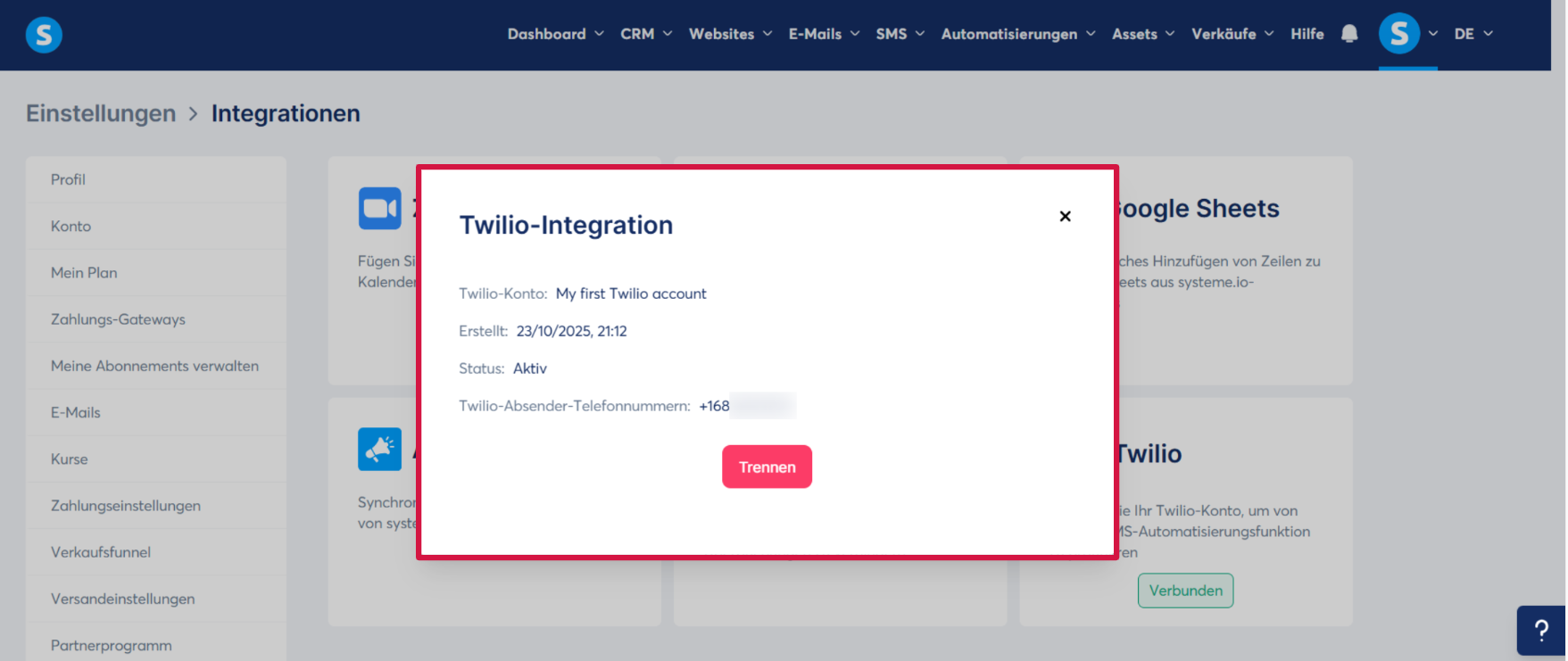Open the help question mark widget
This screenshot has height=661, width=1568.
pos(1541,631)
